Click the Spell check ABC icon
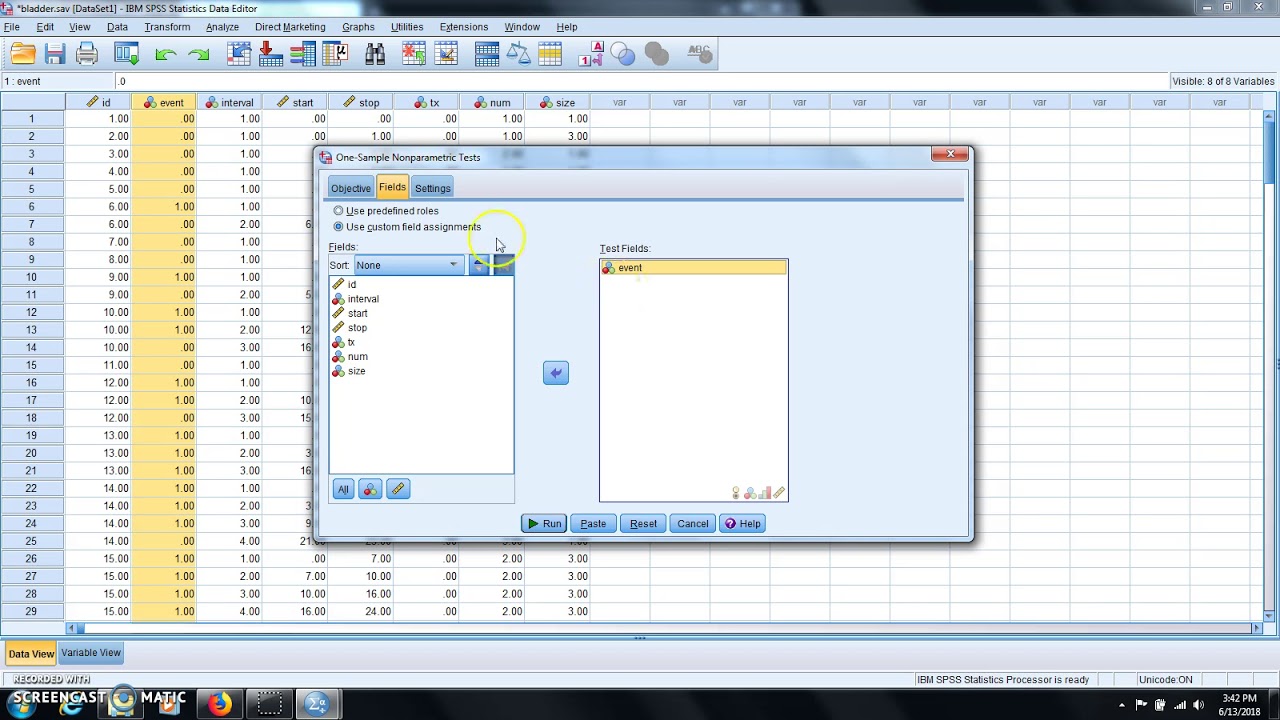 pos(700,54)
